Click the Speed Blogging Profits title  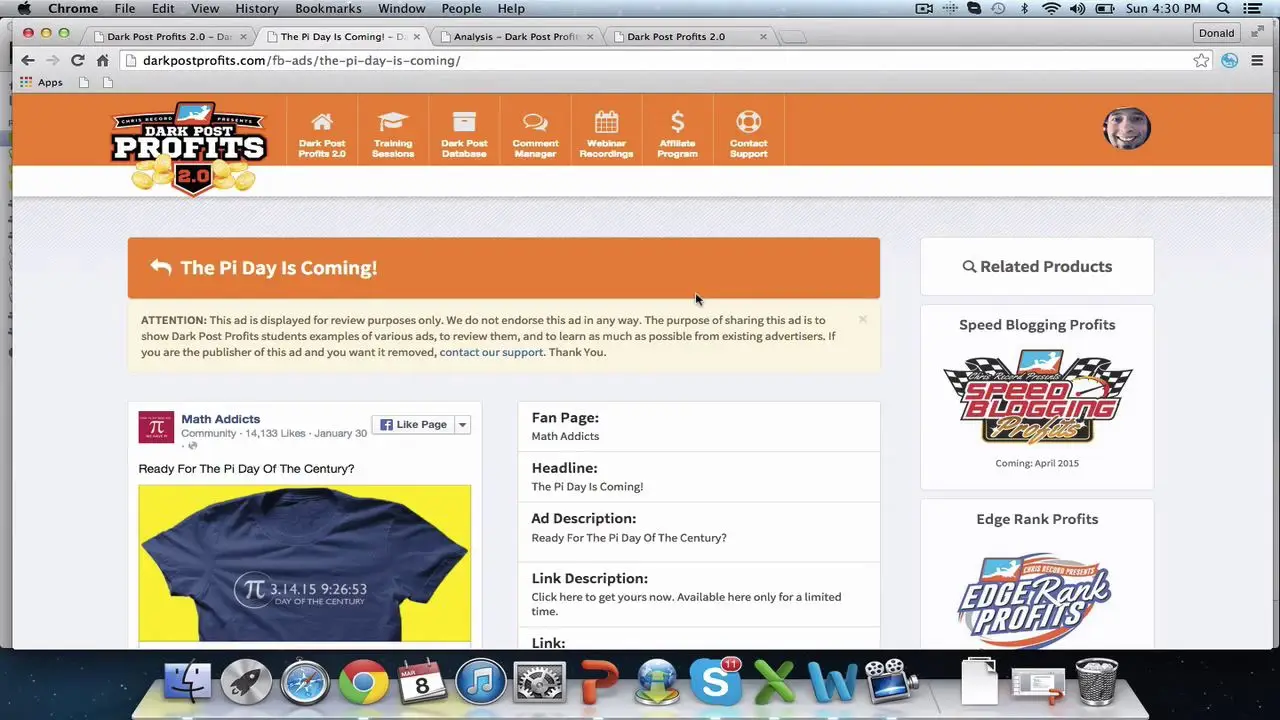[x=1037, y=325]
